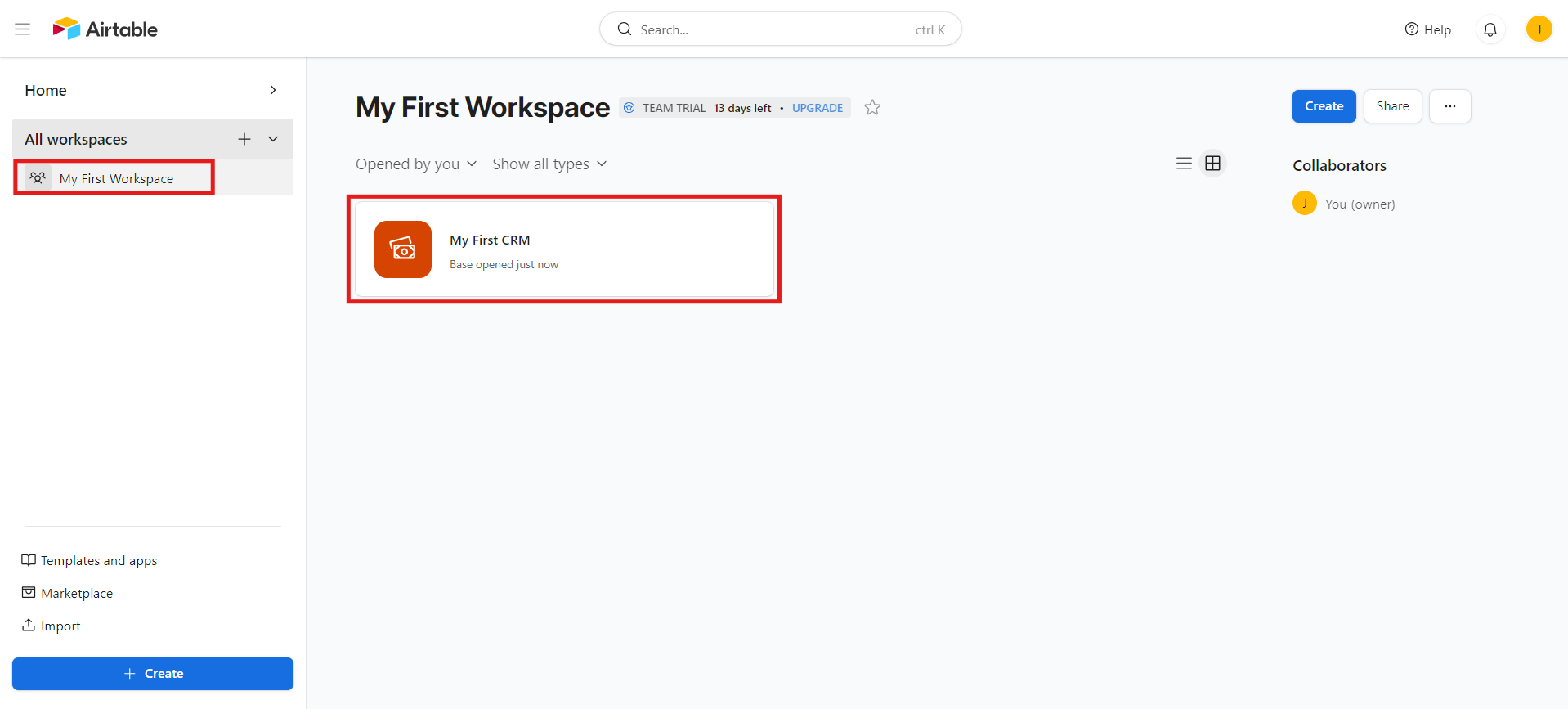The height and width of the screenshot is (709, 1568).
Task: Open Home in sidebar
Action: (46, 90)
